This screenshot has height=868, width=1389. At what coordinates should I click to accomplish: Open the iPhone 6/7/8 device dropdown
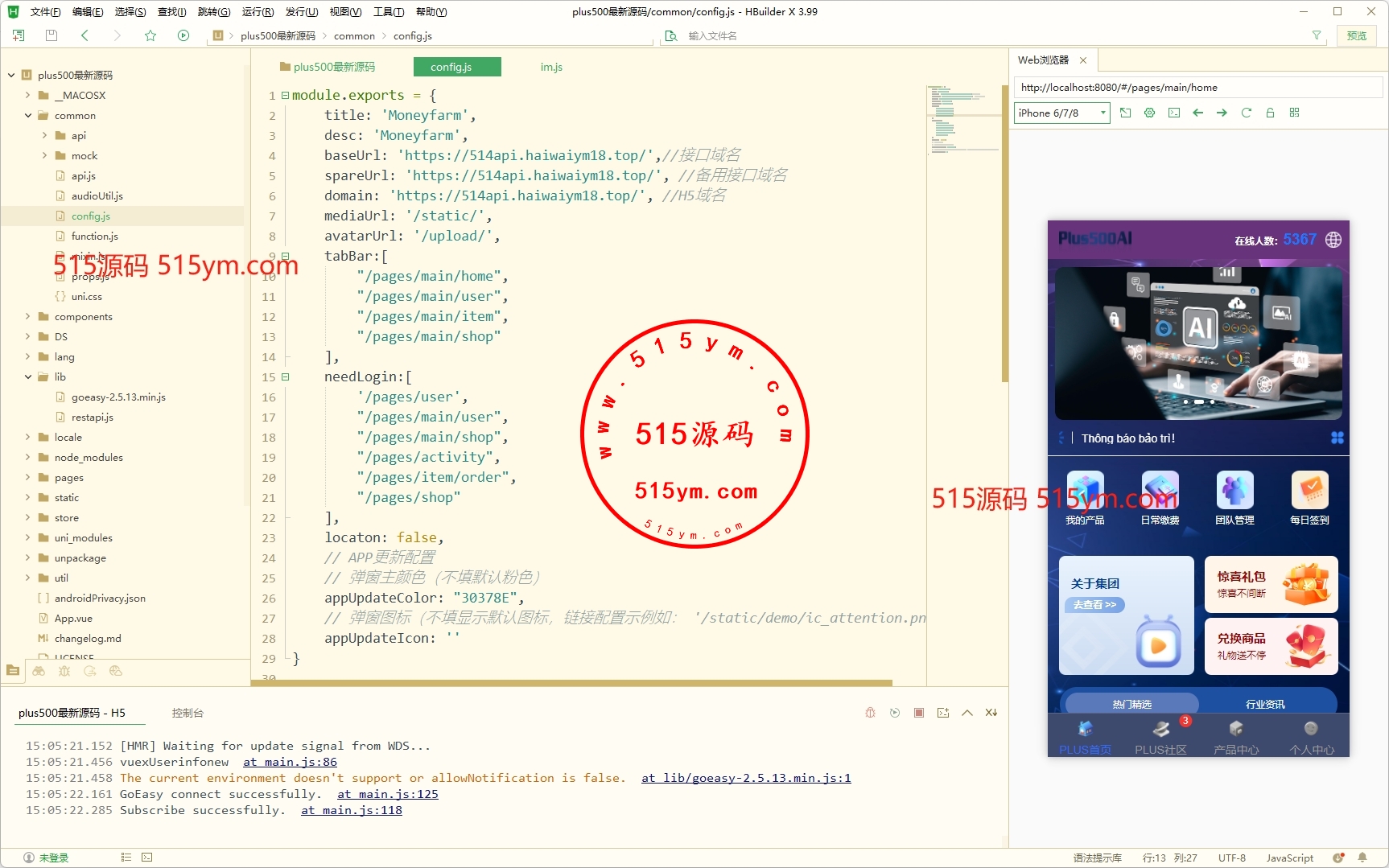[1061, 113]
